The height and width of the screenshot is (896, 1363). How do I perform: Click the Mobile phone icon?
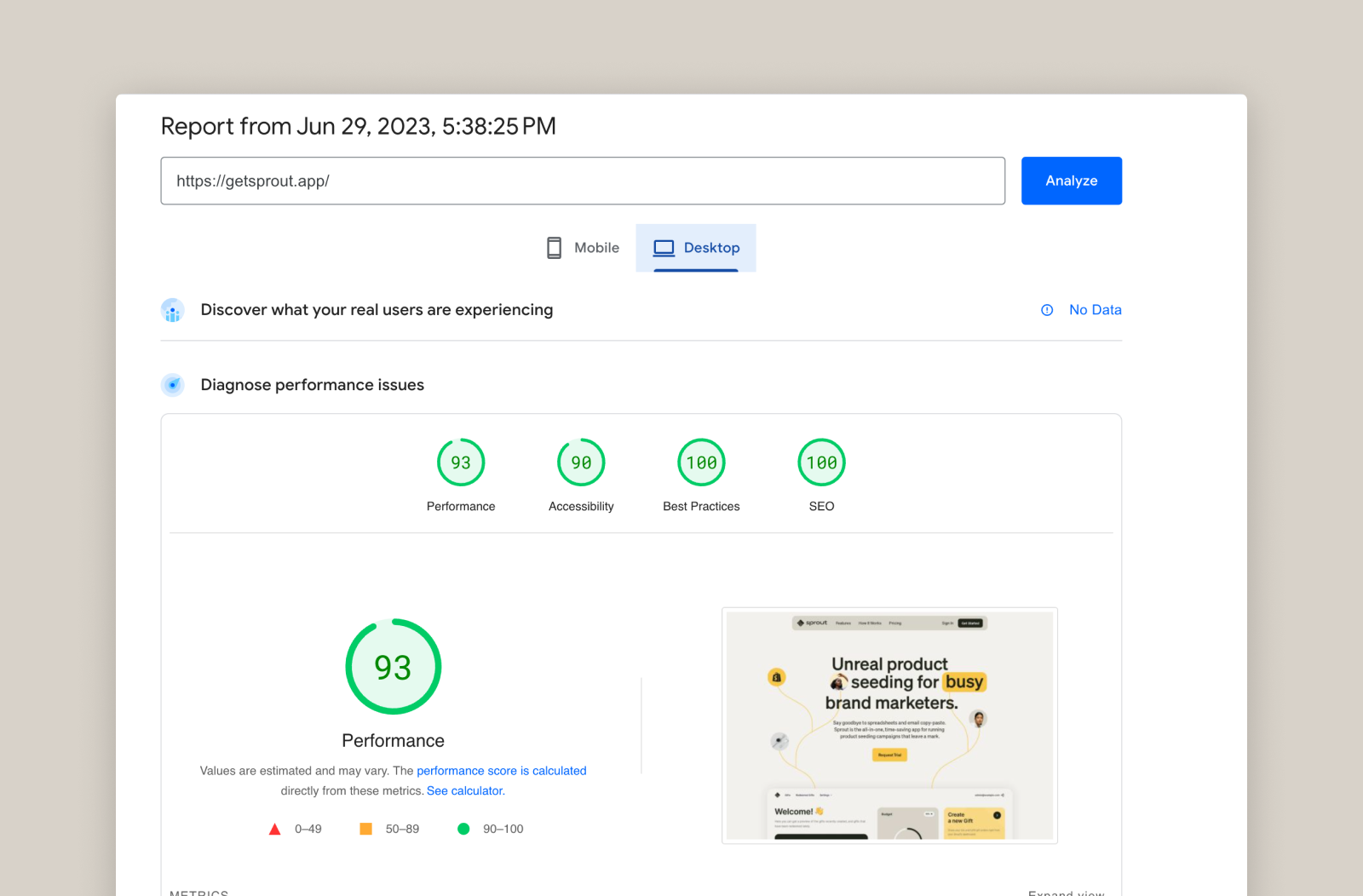[554, 248]
